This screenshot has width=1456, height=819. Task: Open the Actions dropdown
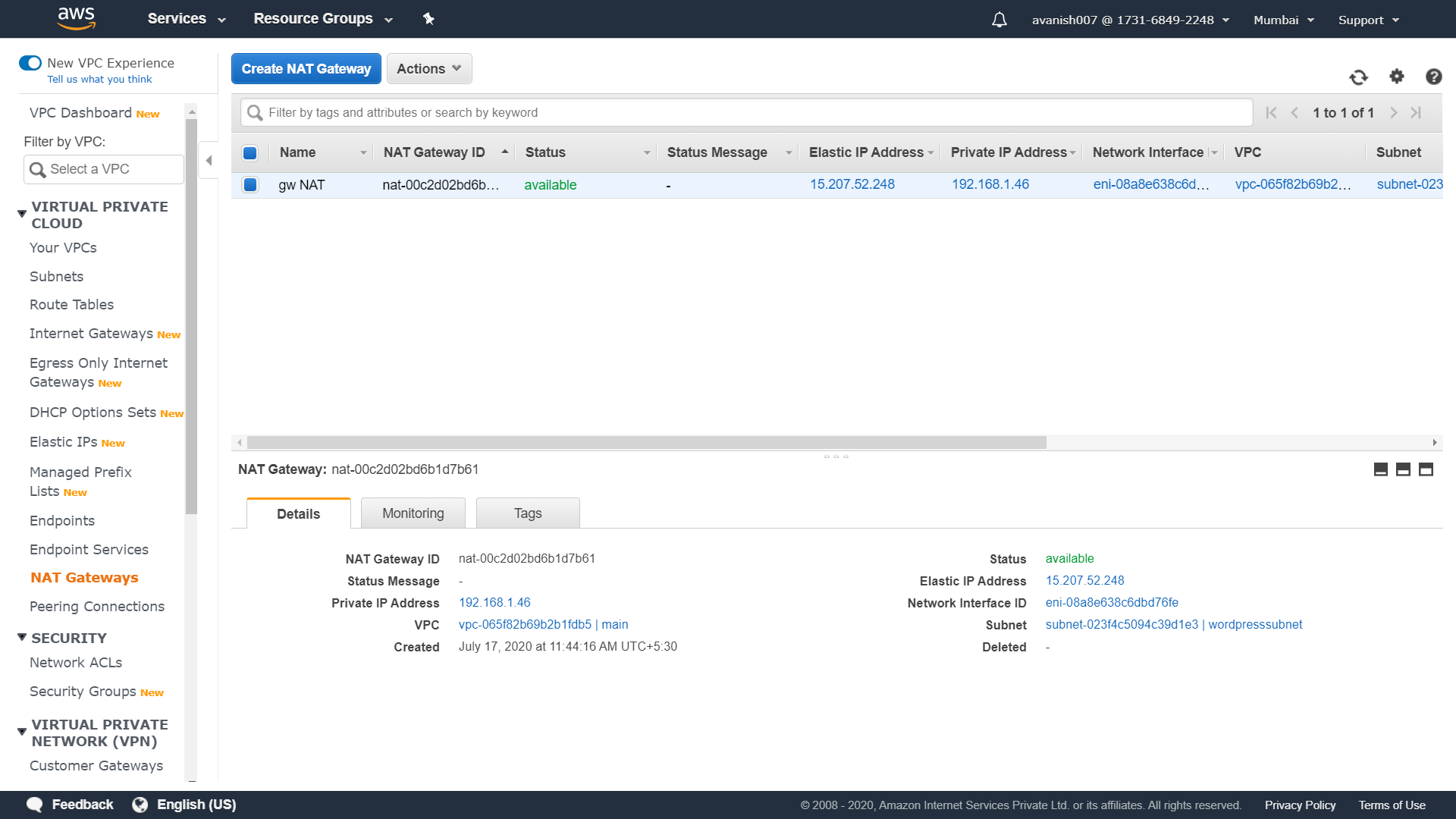pyautogui.click(x=428, y=69)
